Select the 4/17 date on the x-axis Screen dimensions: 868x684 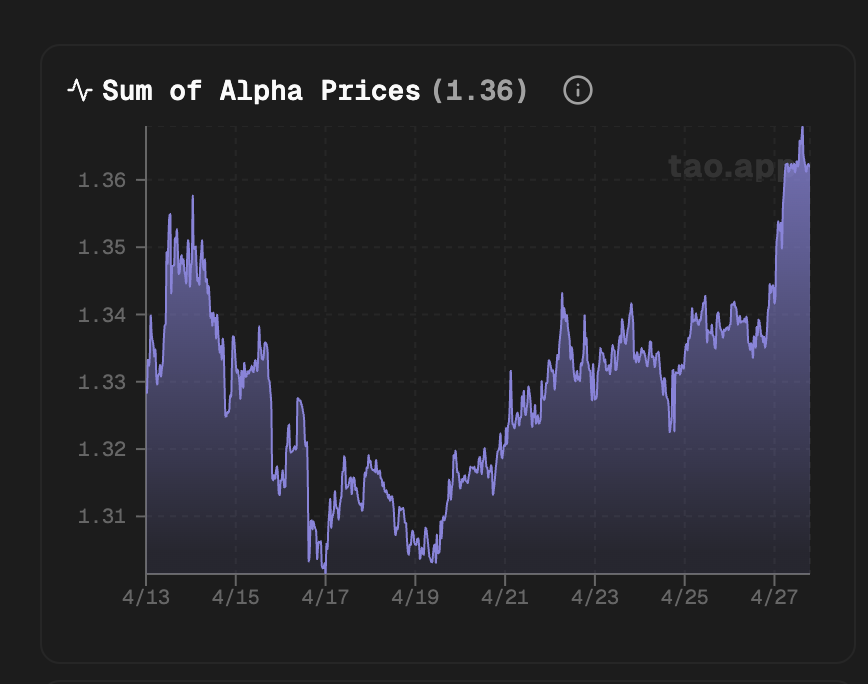click(x=325, y=597)
